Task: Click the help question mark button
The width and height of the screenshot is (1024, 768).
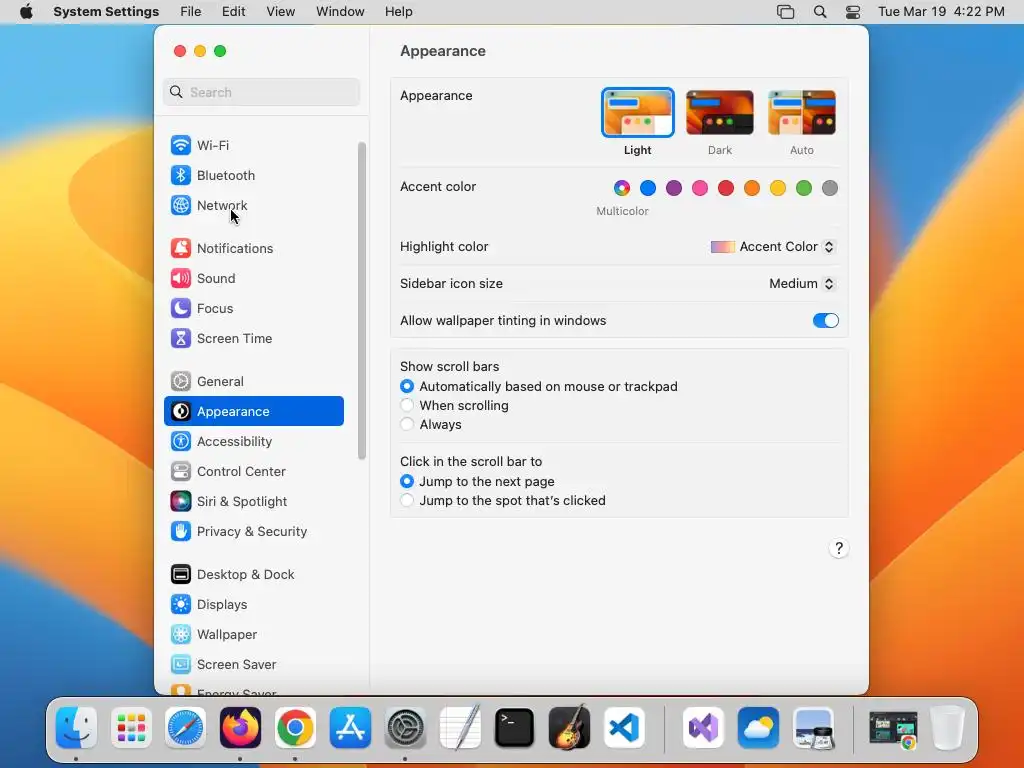Action: point(839,549)
